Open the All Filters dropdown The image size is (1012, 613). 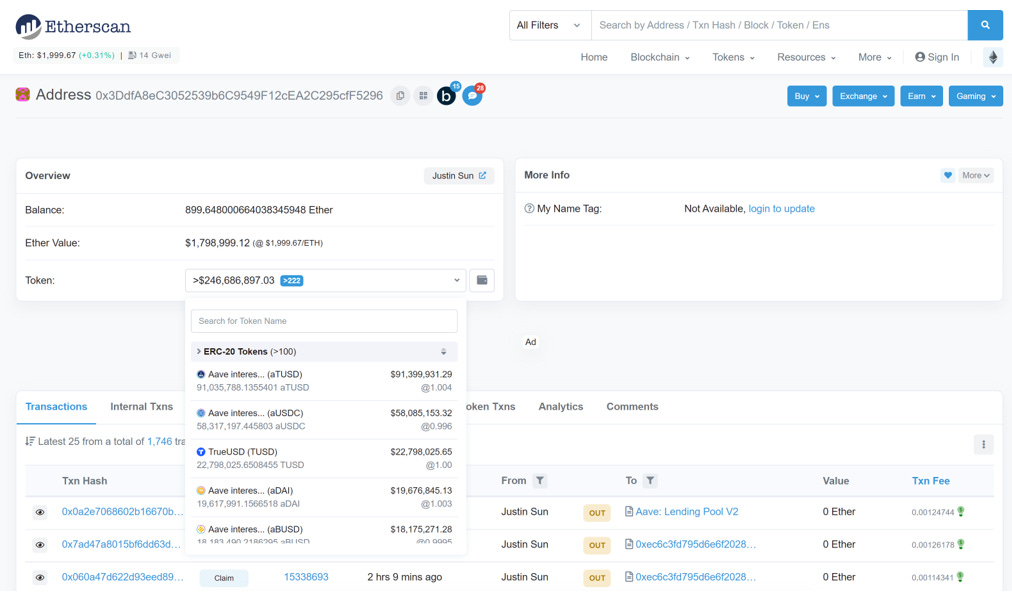point(550,25)
